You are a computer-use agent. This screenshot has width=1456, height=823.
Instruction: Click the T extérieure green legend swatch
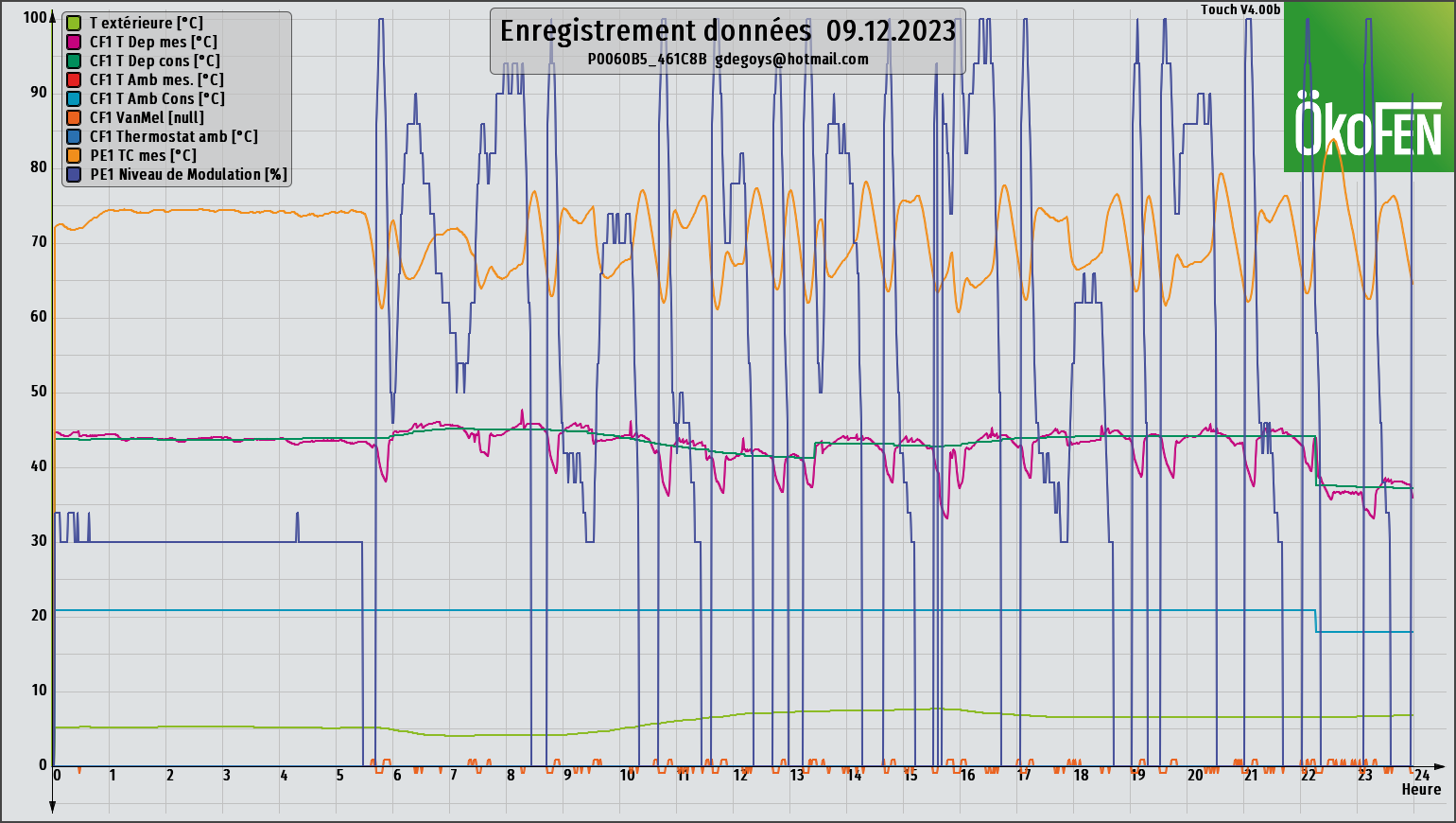[x=73, y=23]
